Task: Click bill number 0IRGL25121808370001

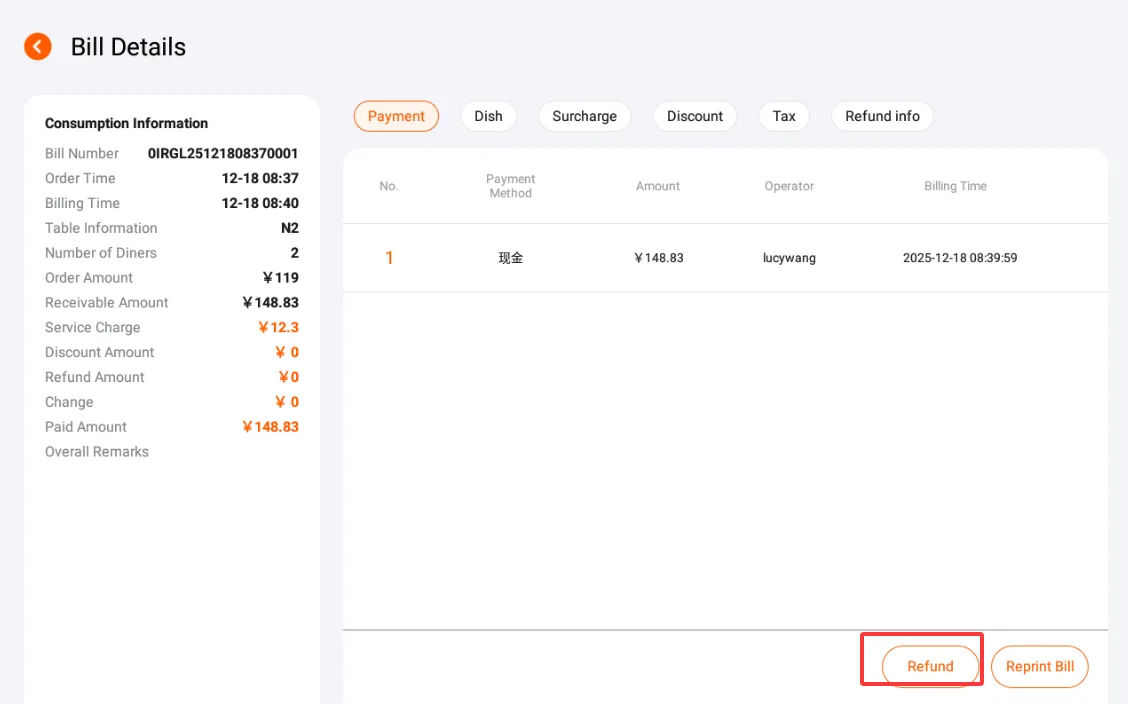Action: tap(223, 154)
